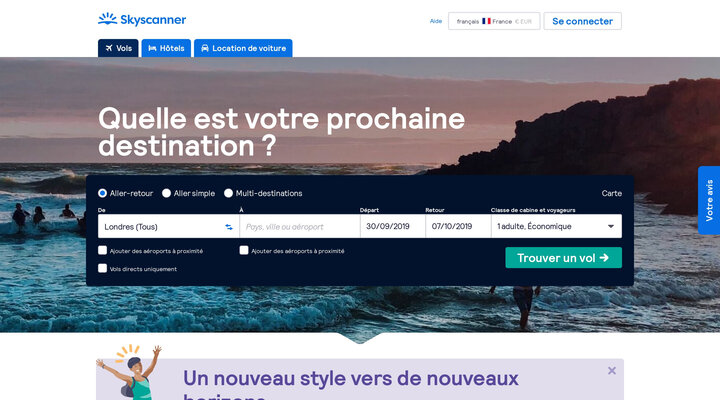Open the Se connecter login button

tap(582, 21)
